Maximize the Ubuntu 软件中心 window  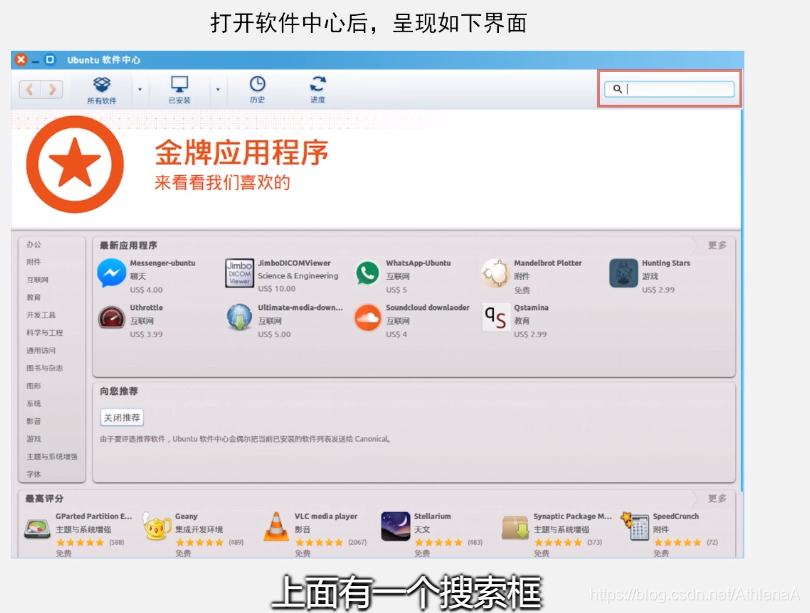50,59
